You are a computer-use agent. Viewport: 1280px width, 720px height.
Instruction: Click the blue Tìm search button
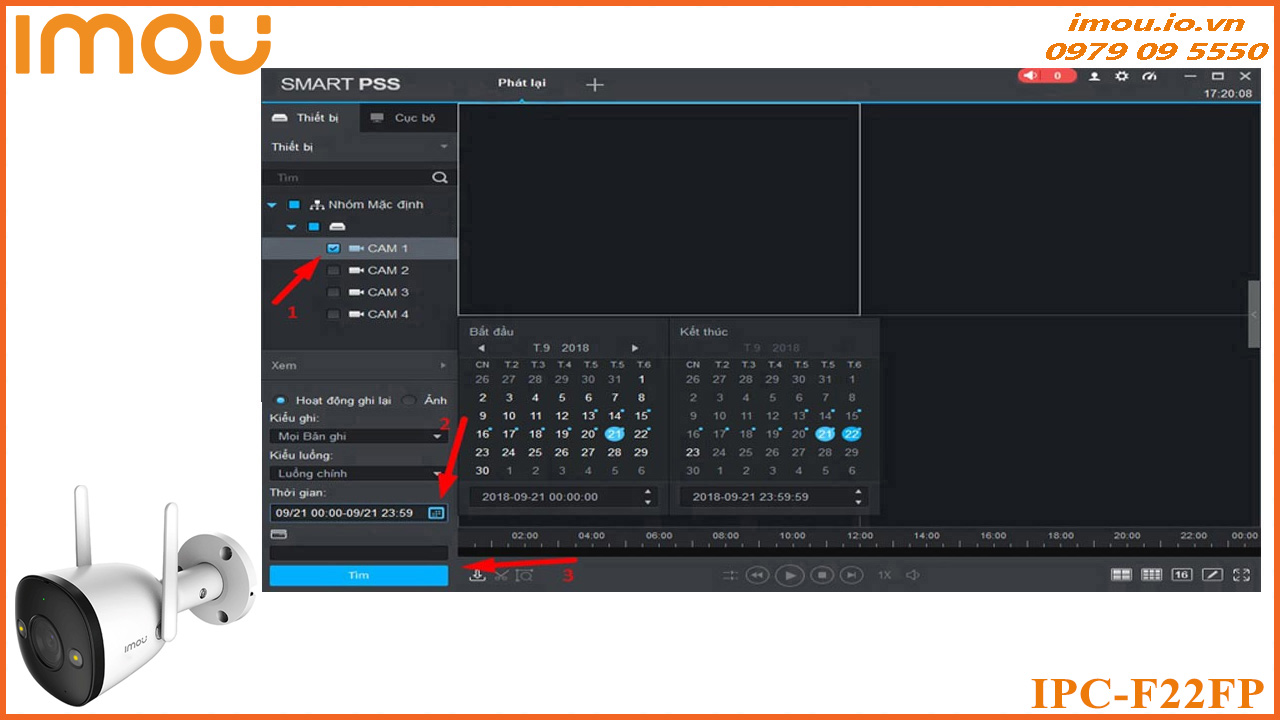[x=358, y=576]
